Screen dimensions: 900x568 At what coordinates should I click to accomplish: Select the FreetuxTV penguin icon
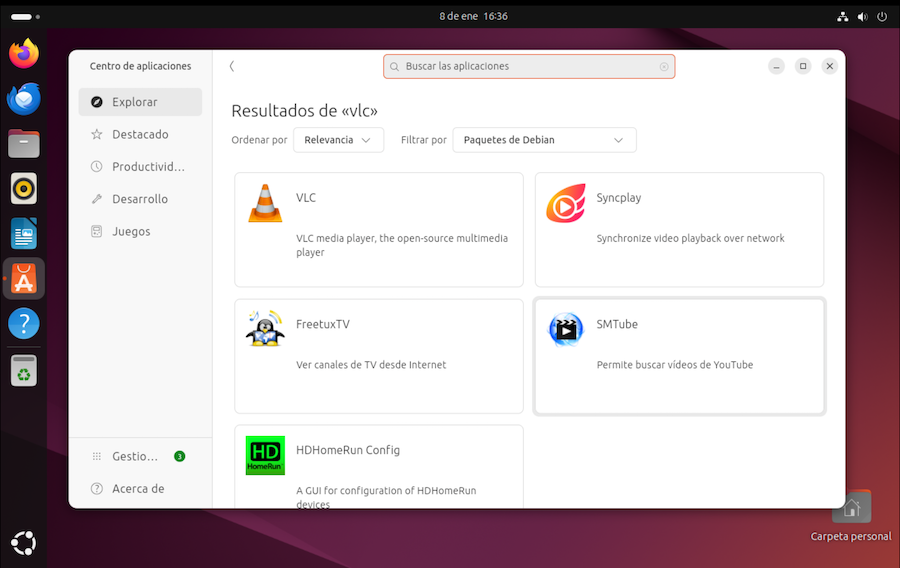(265, 329)
